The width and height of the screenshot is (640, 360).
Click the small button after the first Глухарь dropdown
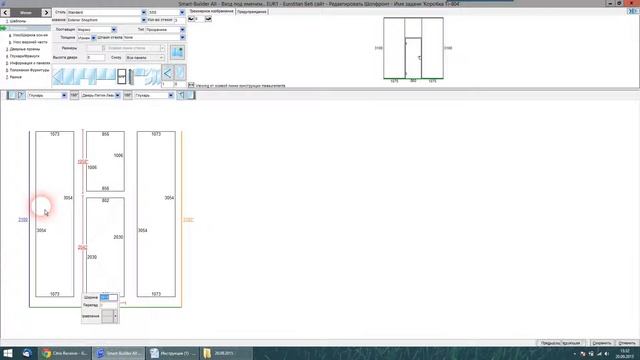[x=74, y=96]
